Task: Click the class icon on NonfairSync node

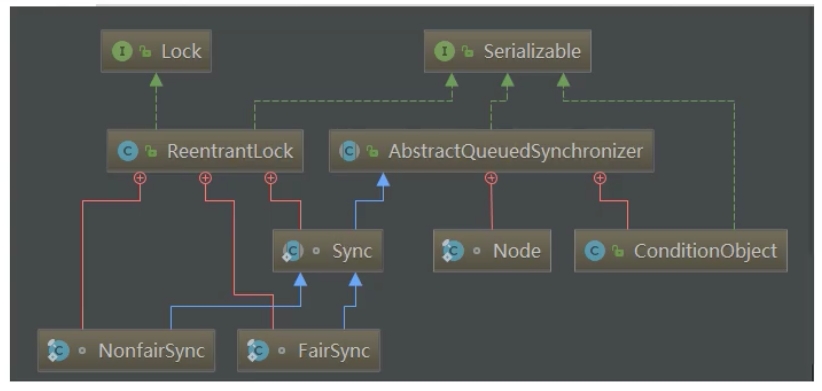Action: tap(58, 351)
